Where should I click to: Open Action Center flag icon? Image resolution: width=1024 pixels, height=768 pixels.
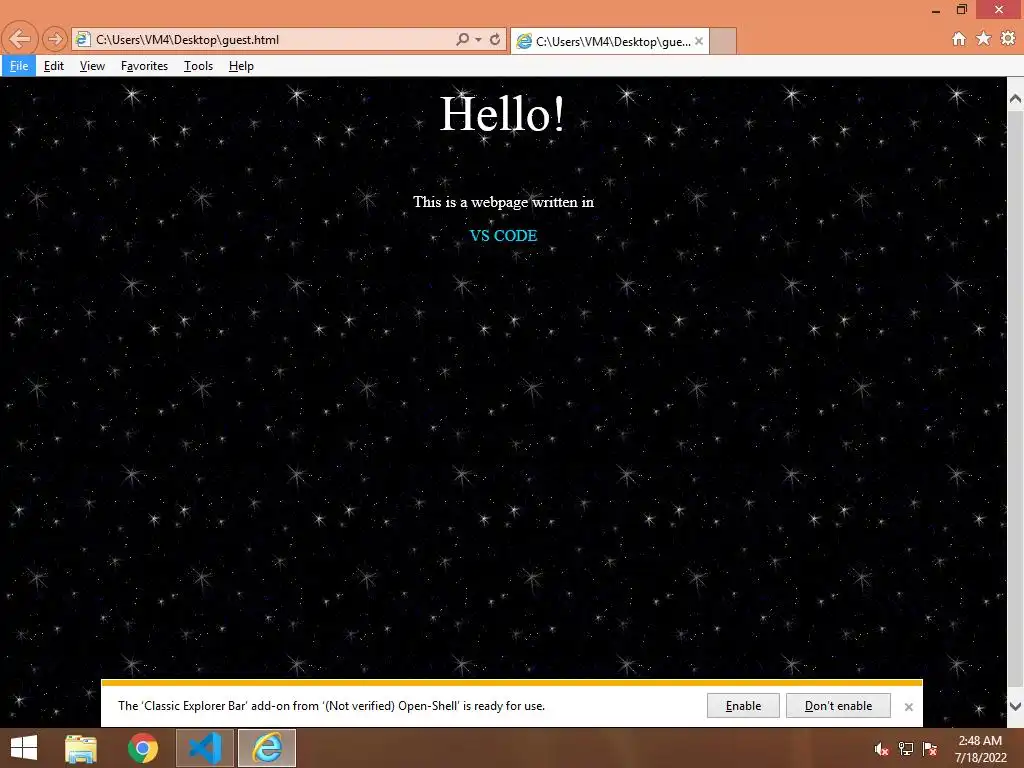pos(930,749)
